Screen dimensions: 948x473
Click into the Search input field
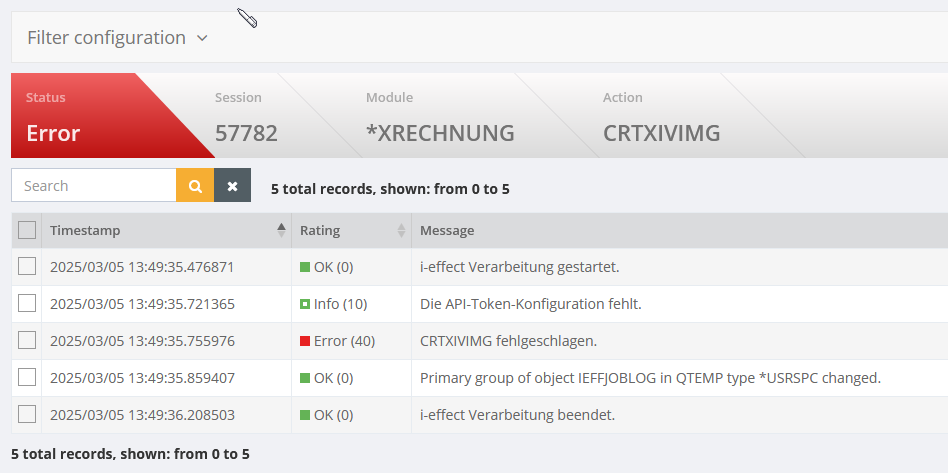click(94, 186)
